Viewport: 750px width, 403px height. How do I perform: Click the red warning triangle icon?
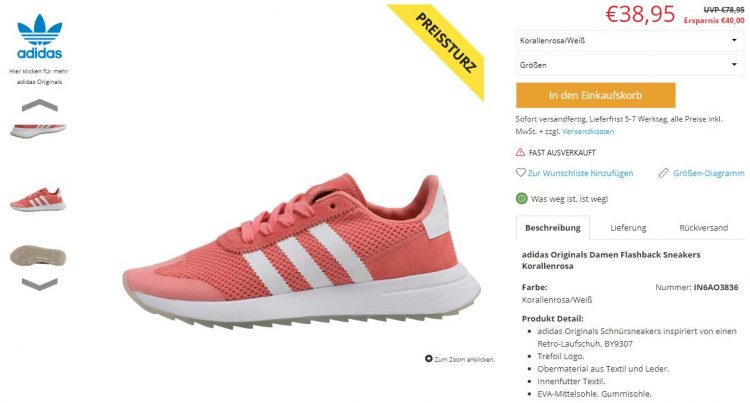click(520, 152)
